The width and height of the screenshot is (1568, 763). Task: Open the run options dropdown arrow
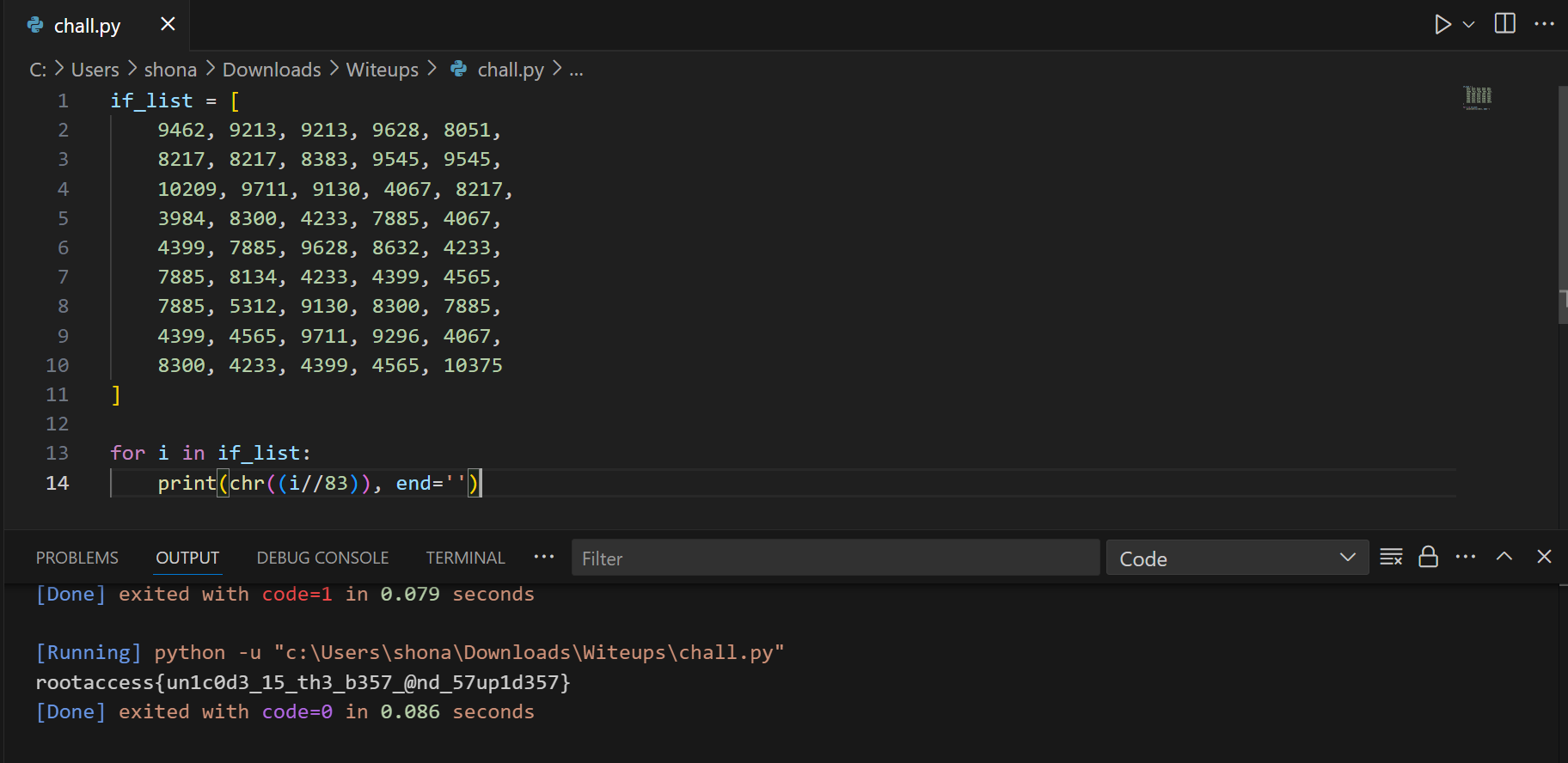[1469, 25]
